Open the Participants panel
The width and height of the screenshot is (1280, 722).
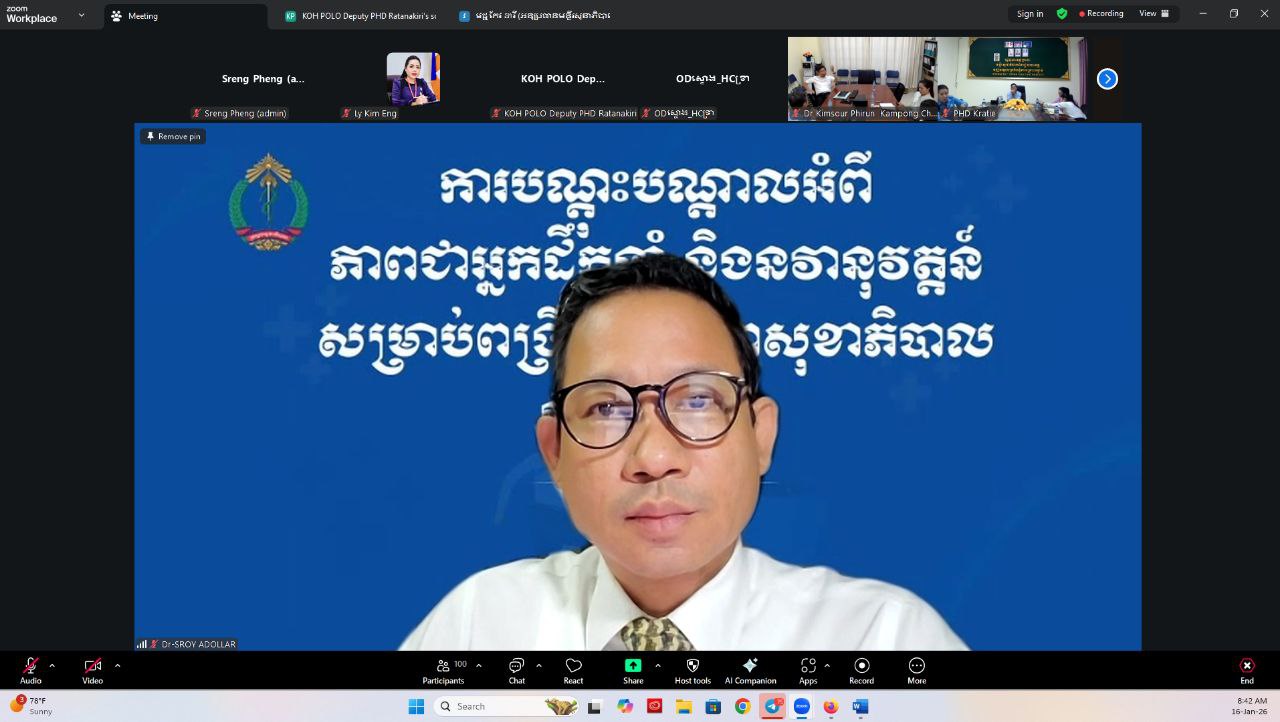tap(443, 671)
